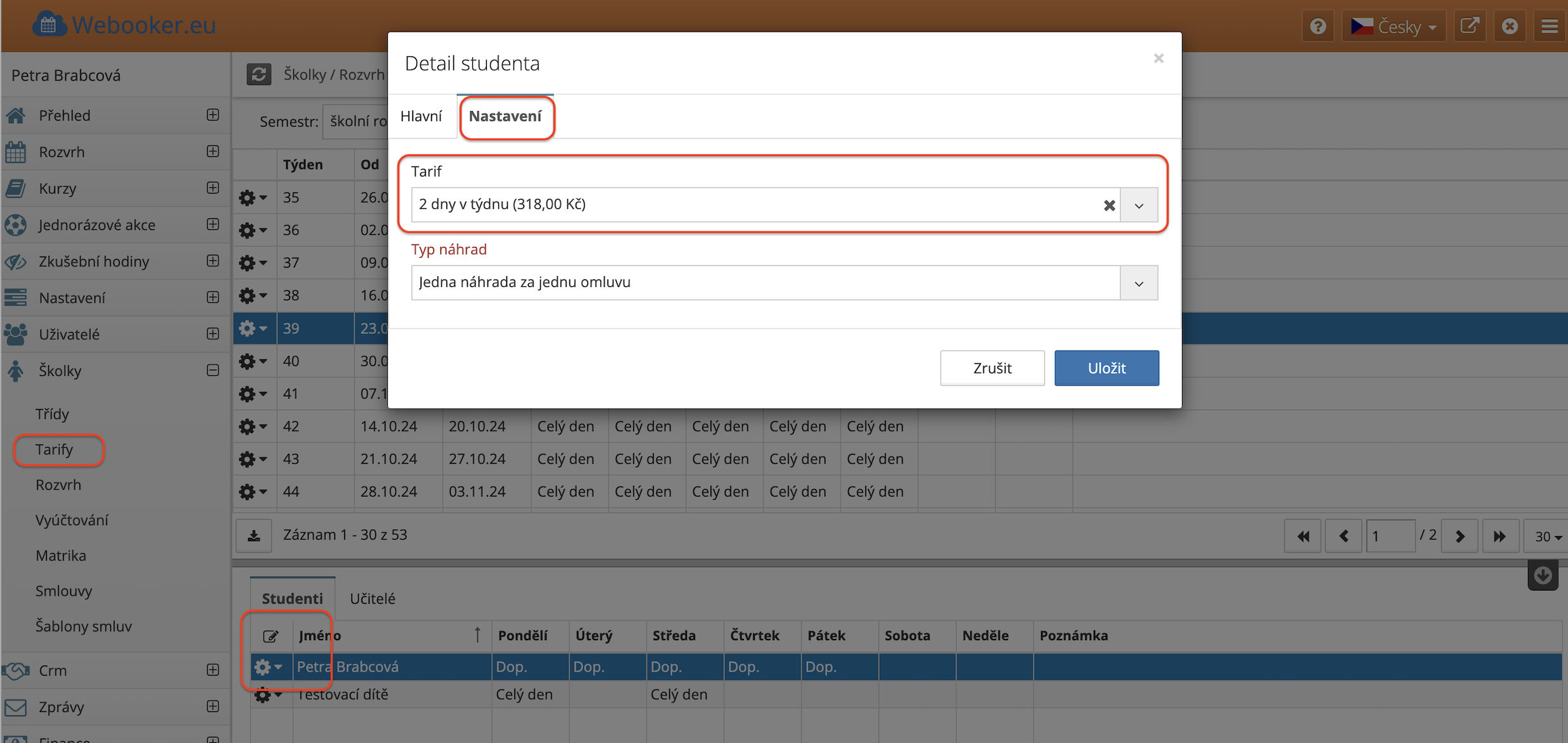
Task: Clear the selected Tarif with the X icon
Action: (x=1109, y=205)
